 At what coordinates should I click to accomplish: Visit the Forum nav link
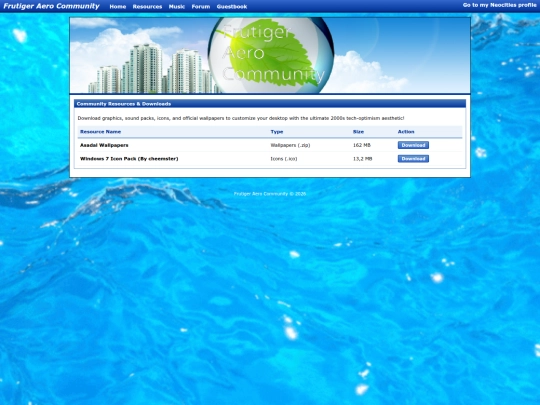coord(201,7)
